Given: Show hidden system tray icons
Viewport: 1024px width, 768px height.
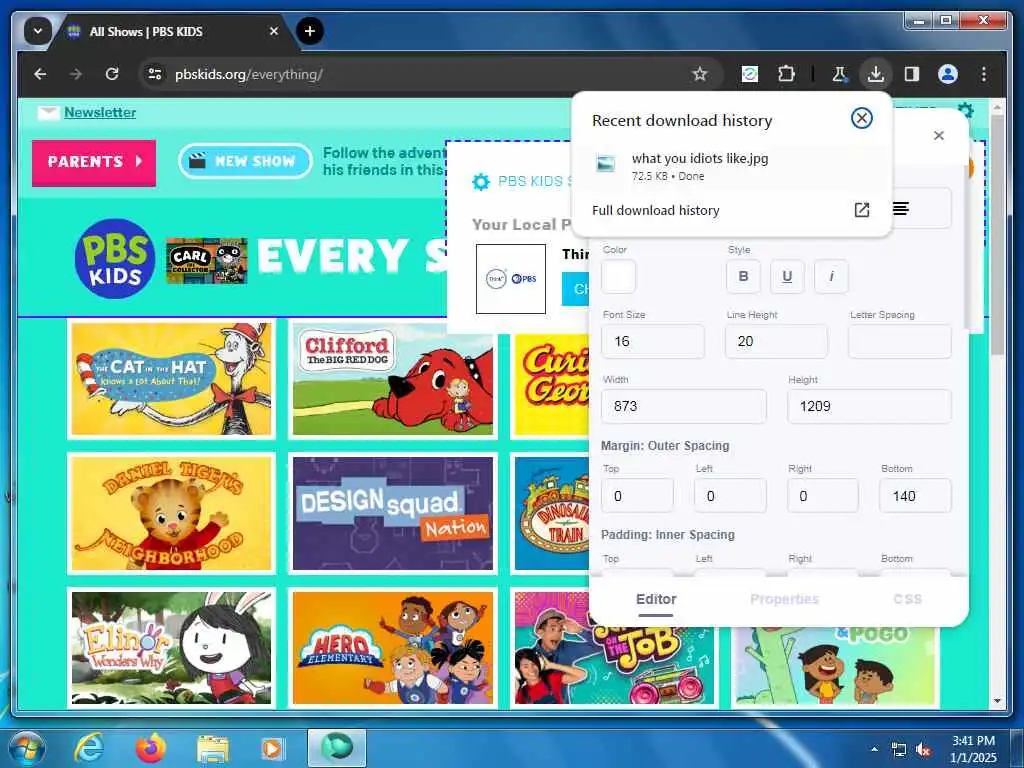Looking at the screenshot, I should [874, 749].
